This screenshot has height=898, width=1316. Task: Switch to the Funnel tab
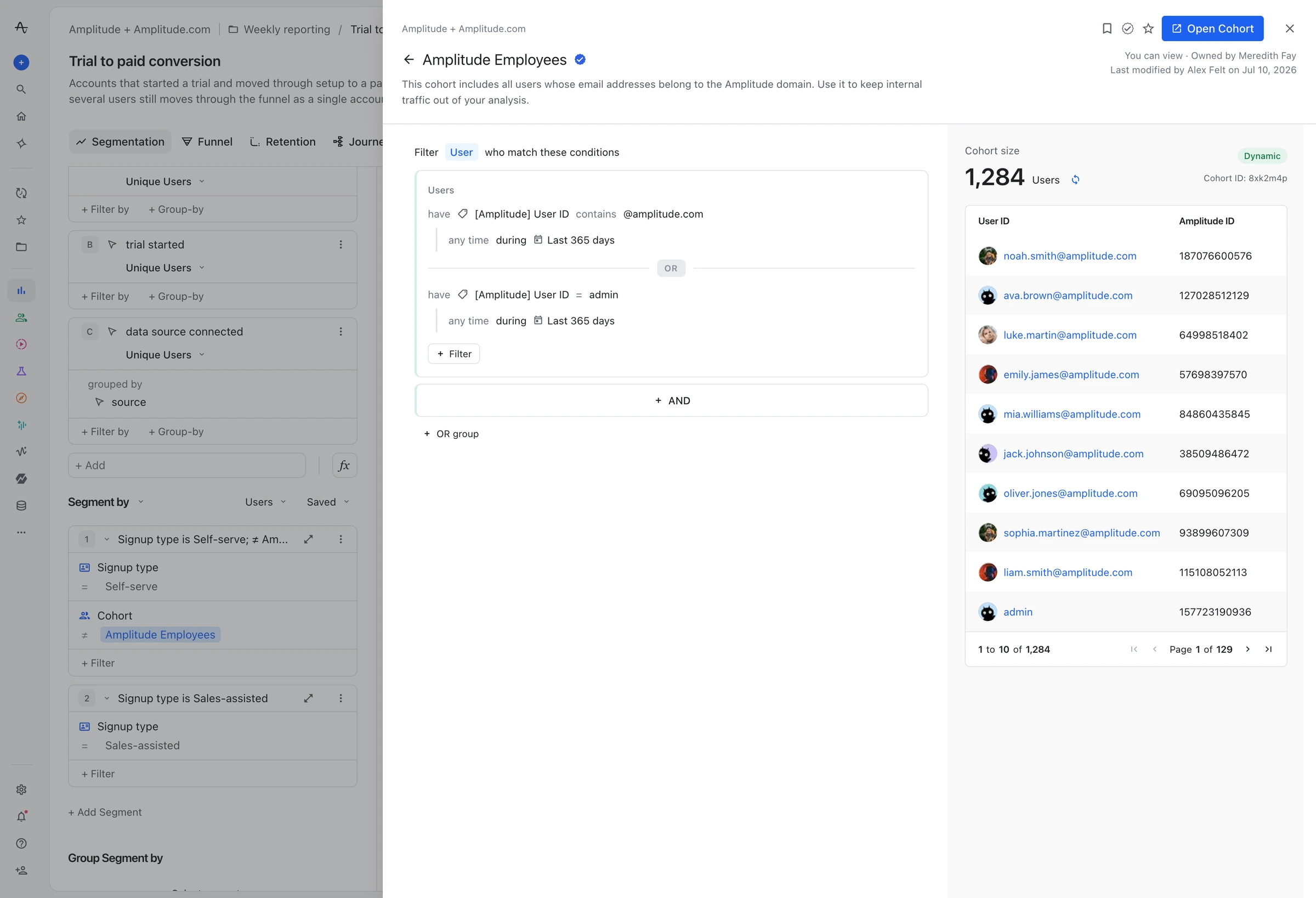[x=207, y=142]
